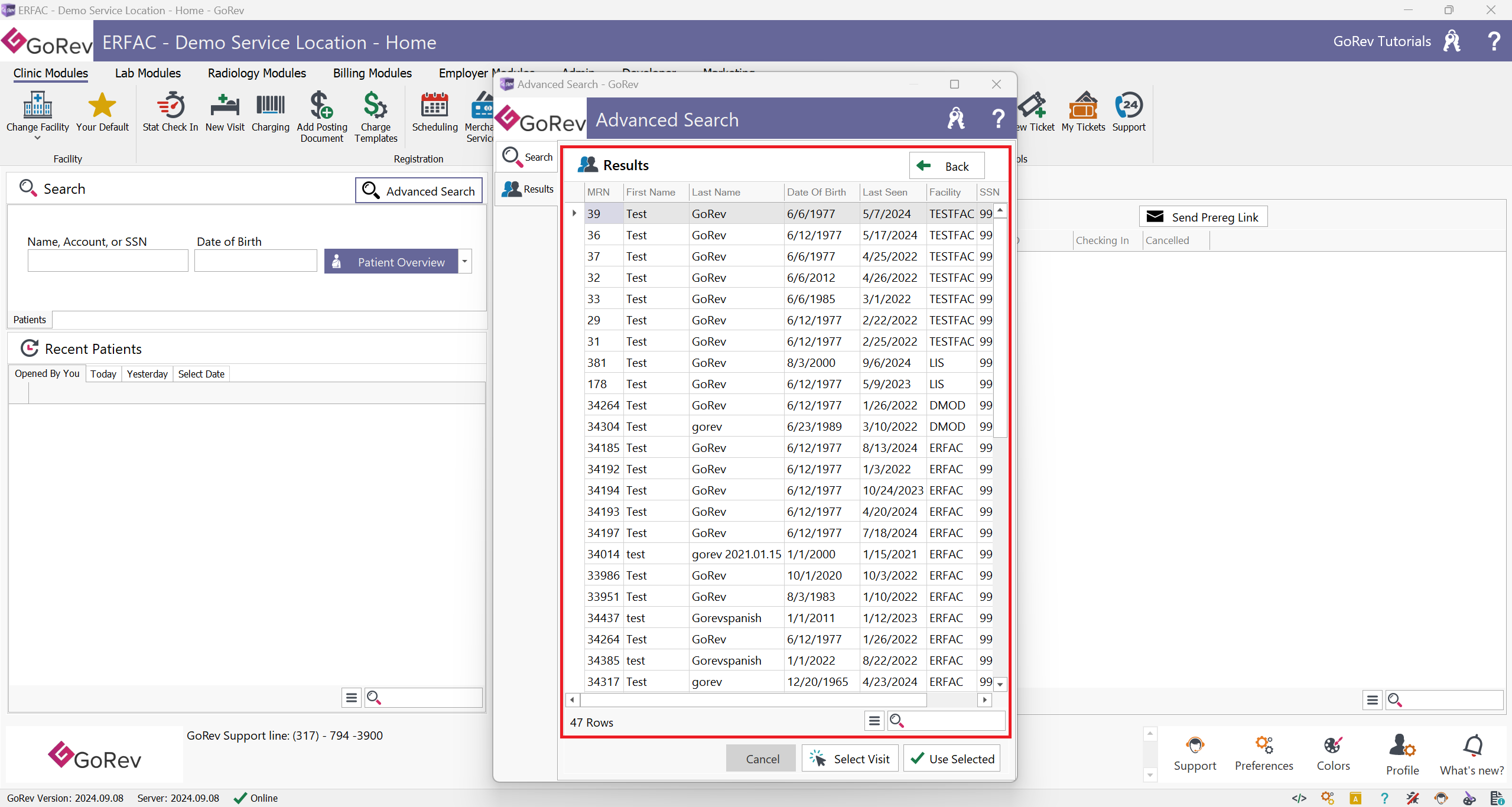Click the Date of Birth field
Viewport: 1512px width, 807px height.
pyautogui.click(x=255, y=261)
